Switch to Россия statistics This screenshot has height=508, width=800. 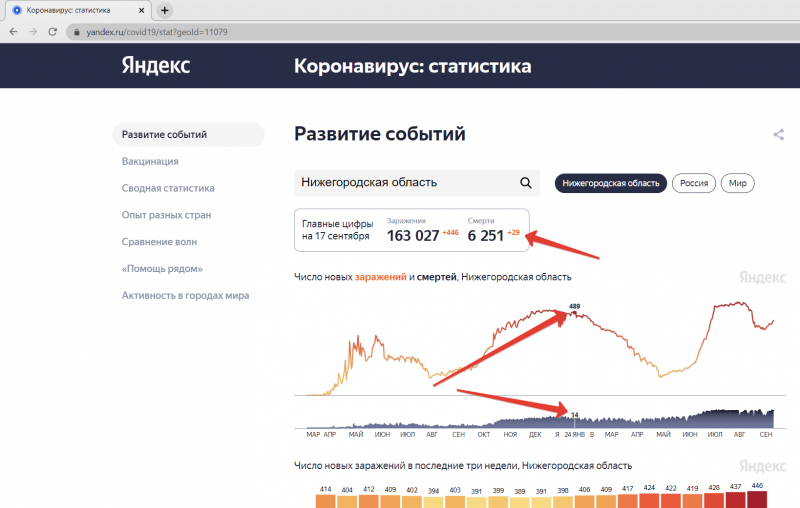694,183
